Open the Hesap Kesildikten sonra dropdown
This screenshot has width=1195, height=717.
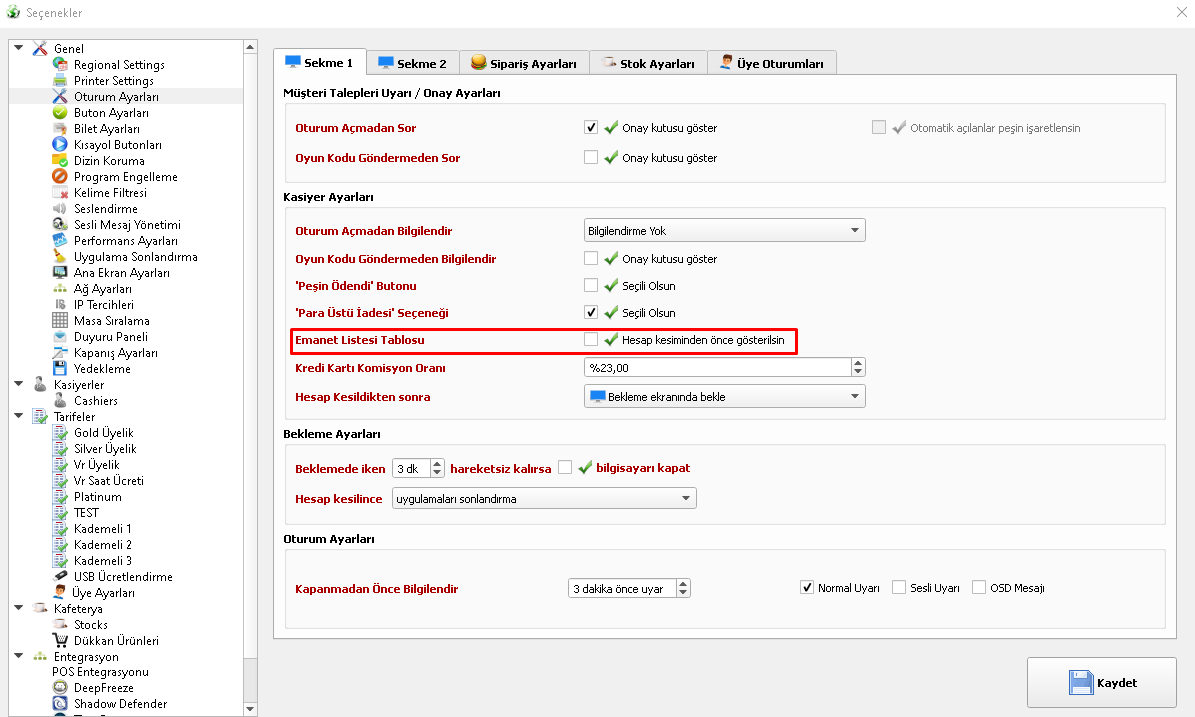pos(724,397)
